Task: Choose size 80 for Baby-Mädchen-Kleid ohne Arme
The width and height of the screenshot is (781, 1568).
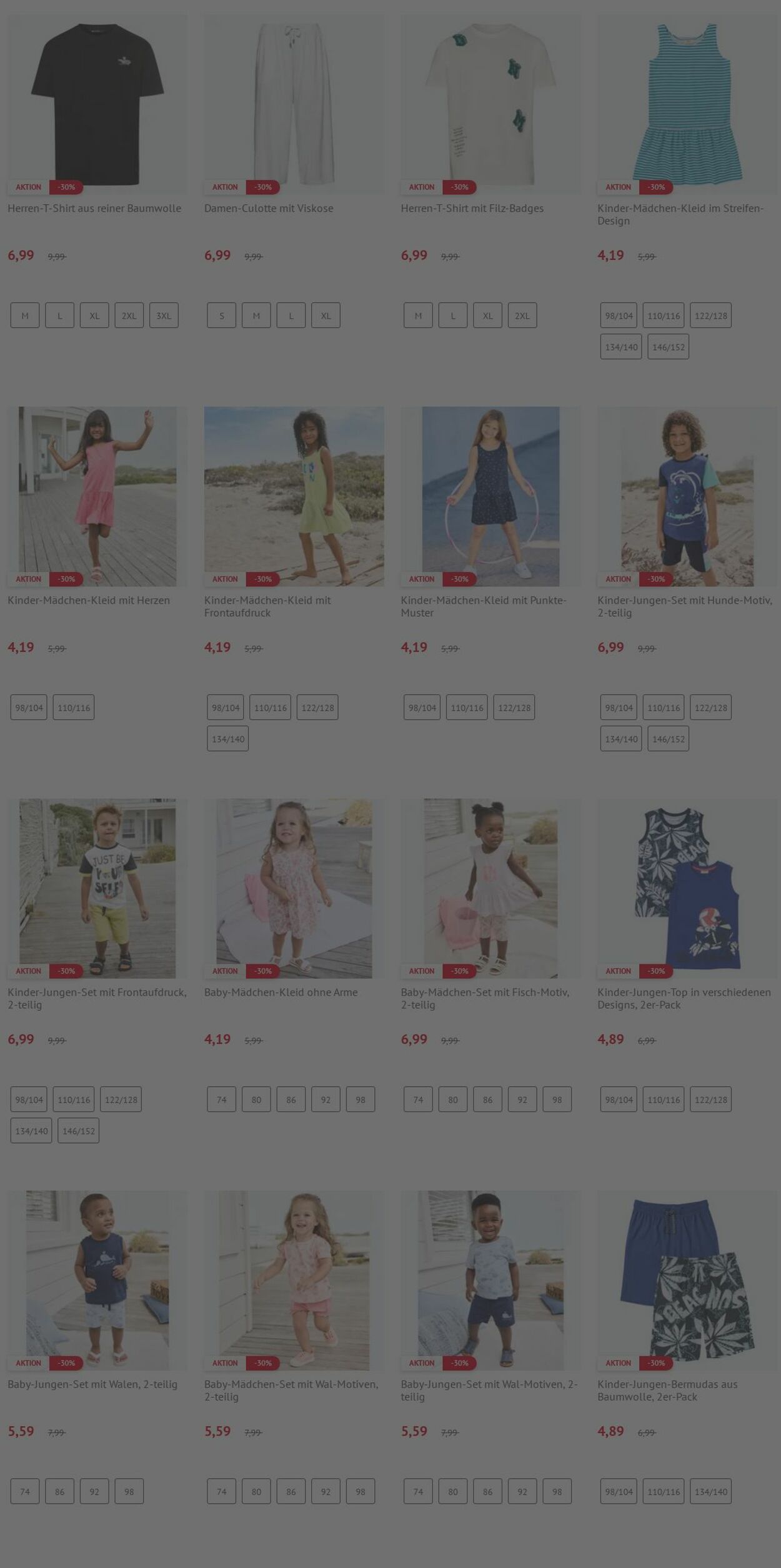Action: [256, 1099]
